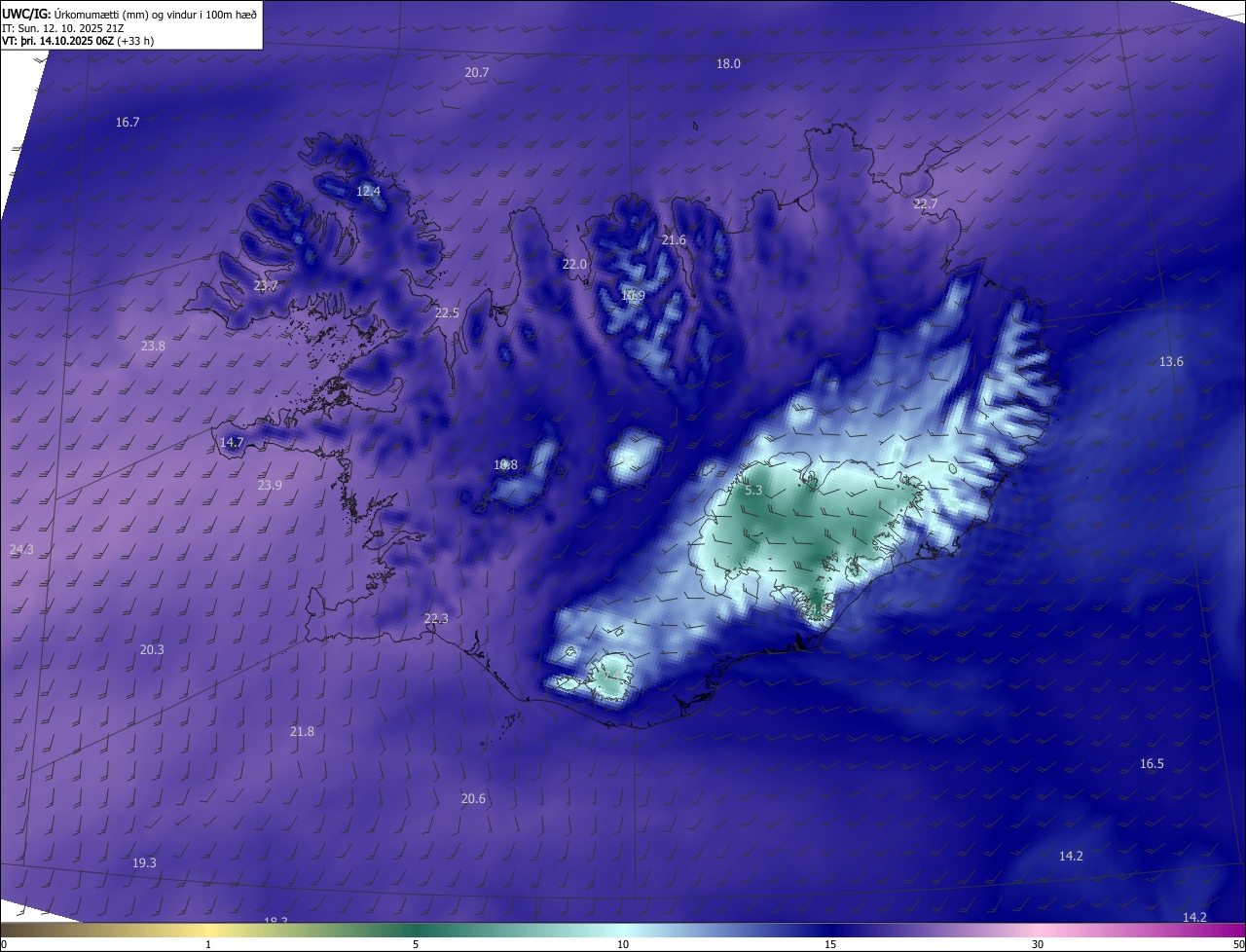Click the color scale tick labeled 1

click(x=208, y=944)
